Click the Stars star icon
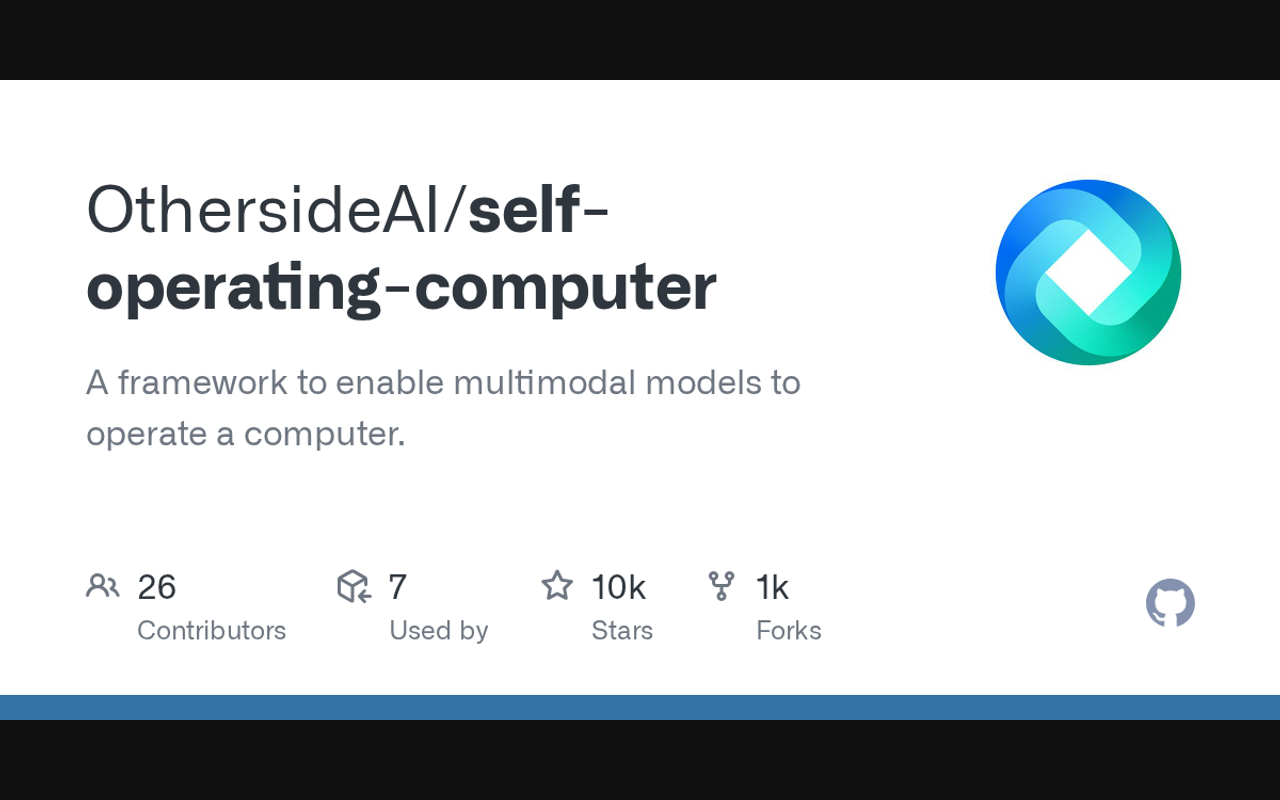 (x=557, y=586)
